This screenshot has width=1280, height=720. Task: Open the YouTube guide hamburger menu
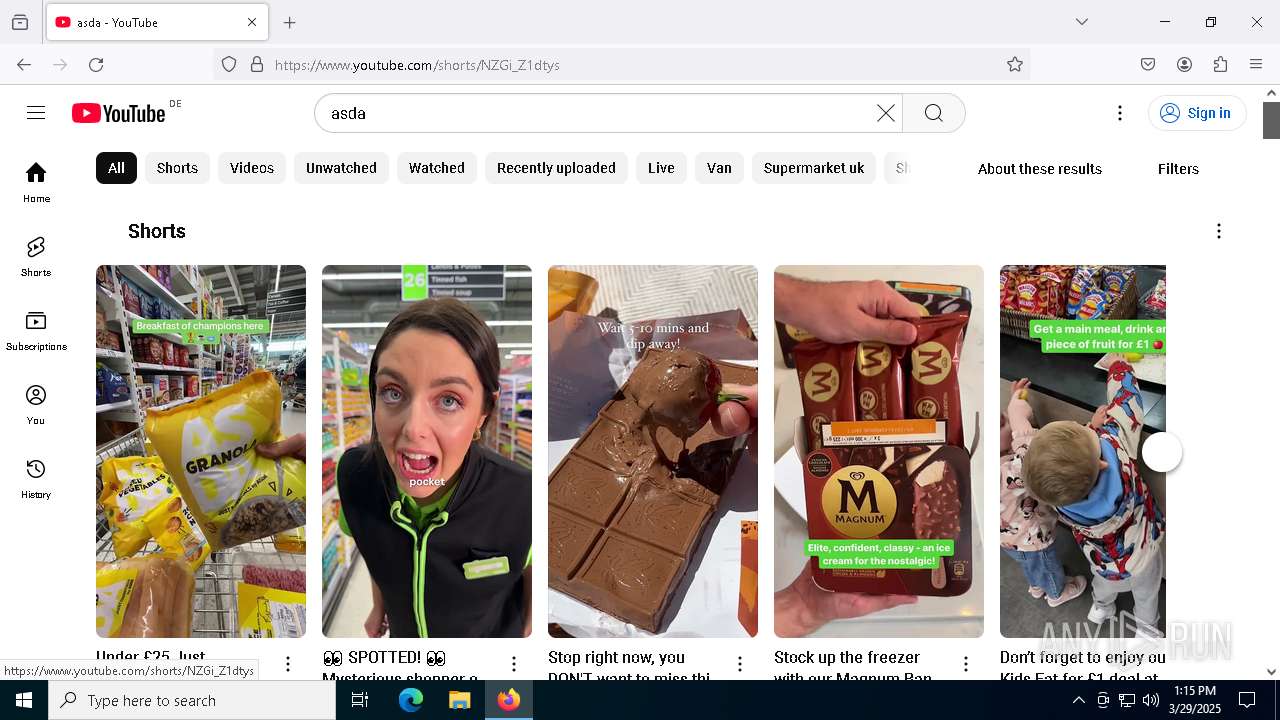(x=36, y=113)
